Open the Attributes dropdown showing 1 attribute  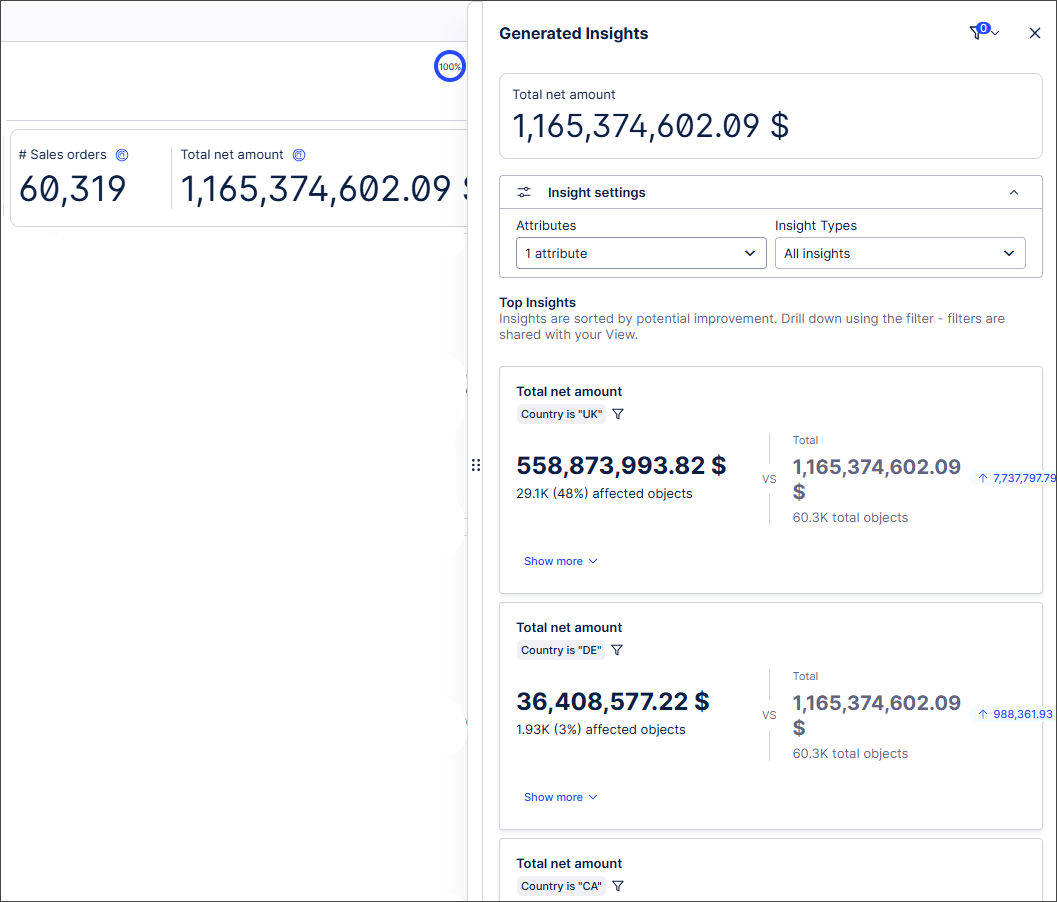(641, 253)
